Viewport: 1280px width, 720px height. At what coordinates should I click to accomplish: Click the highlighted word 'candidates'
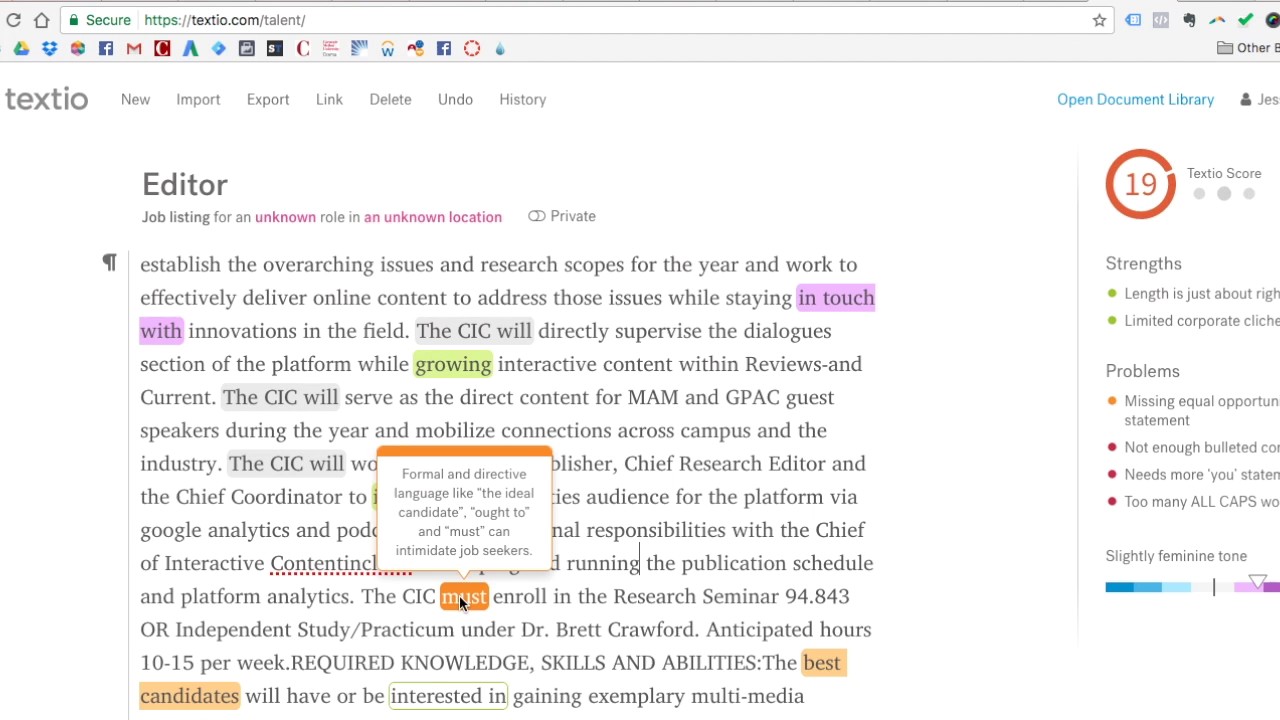[x=190, y=696]
